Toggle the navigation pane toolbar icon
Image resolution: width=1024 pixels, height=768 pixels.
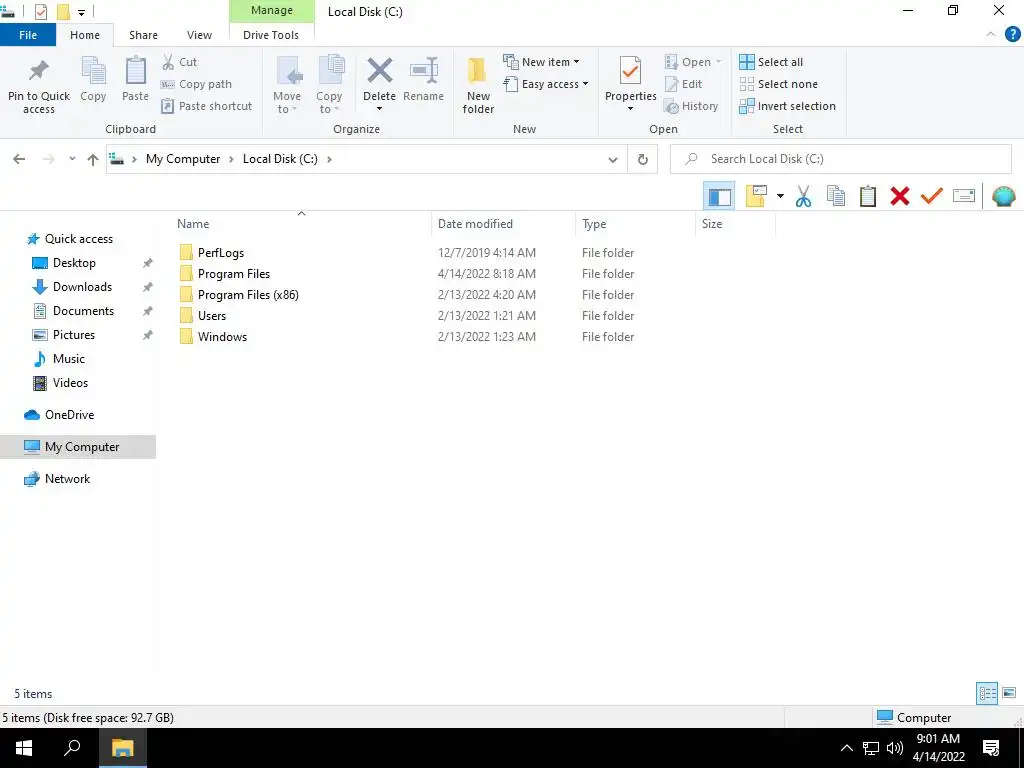click(719, 196)
